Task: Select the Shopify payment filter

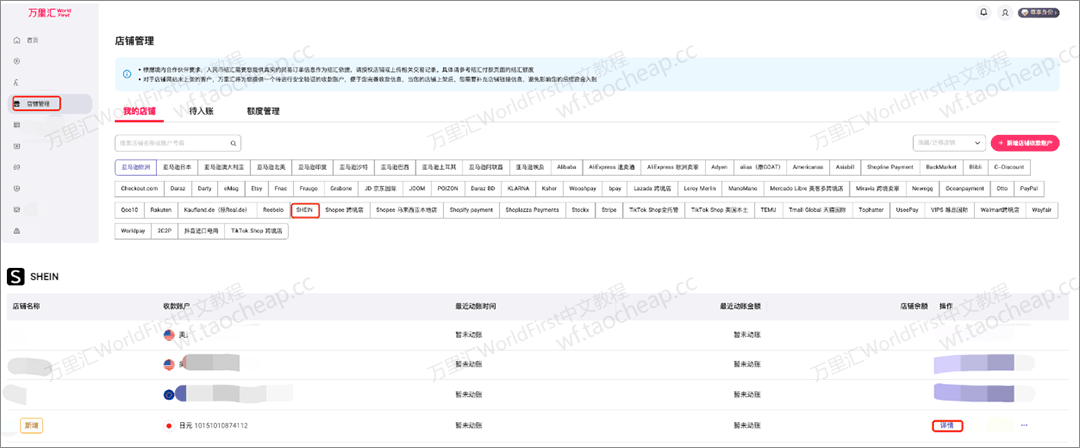Action: [470, 209]
